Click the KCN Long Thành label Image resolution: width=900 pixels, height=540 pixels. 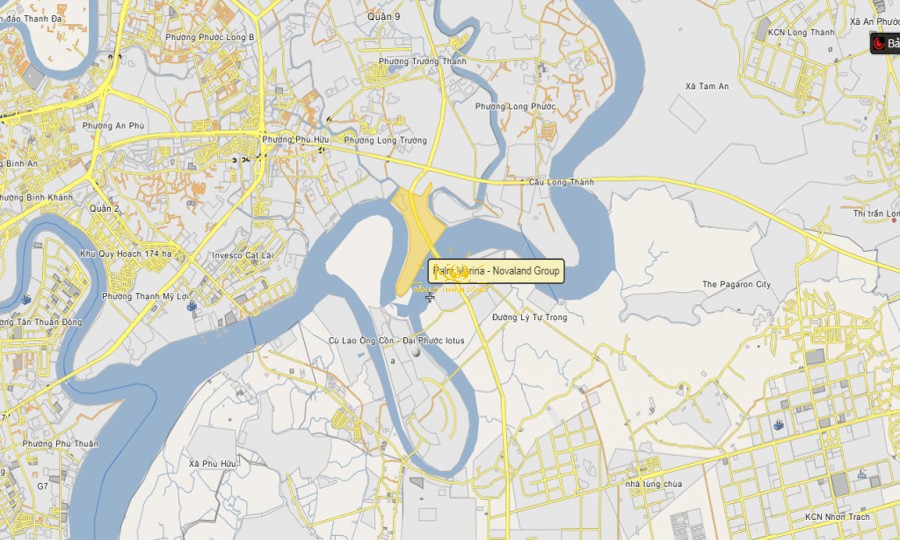(802, 33)
